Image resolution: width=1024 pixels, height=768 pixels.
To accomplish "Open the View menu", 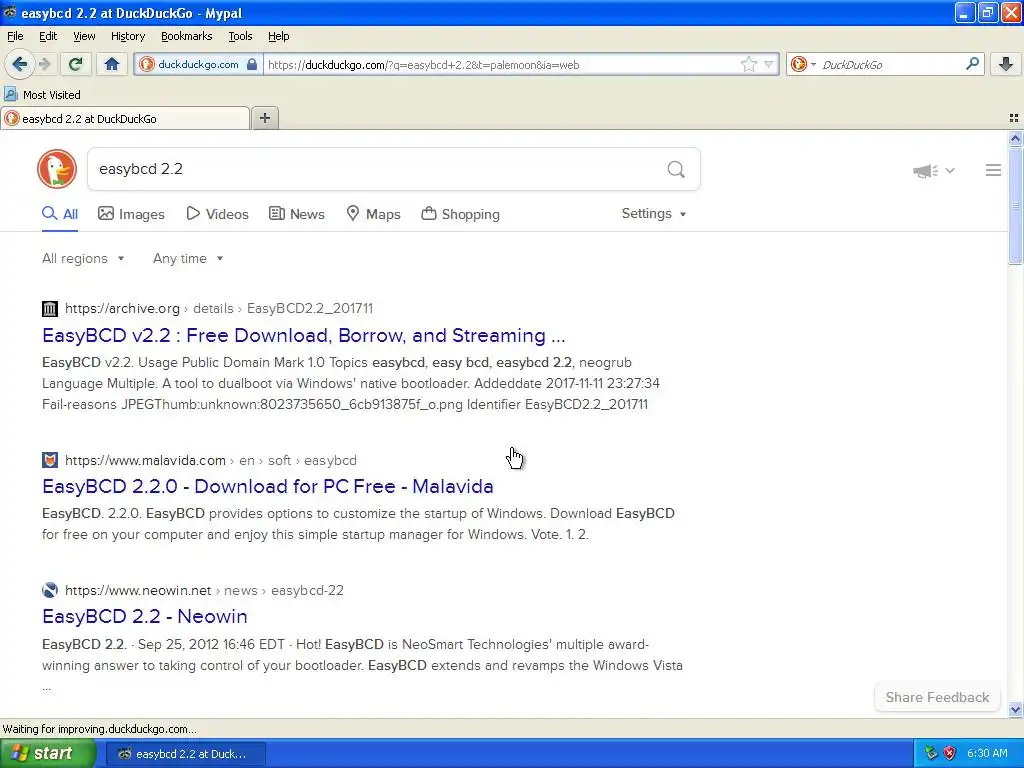I will (84, 36).
